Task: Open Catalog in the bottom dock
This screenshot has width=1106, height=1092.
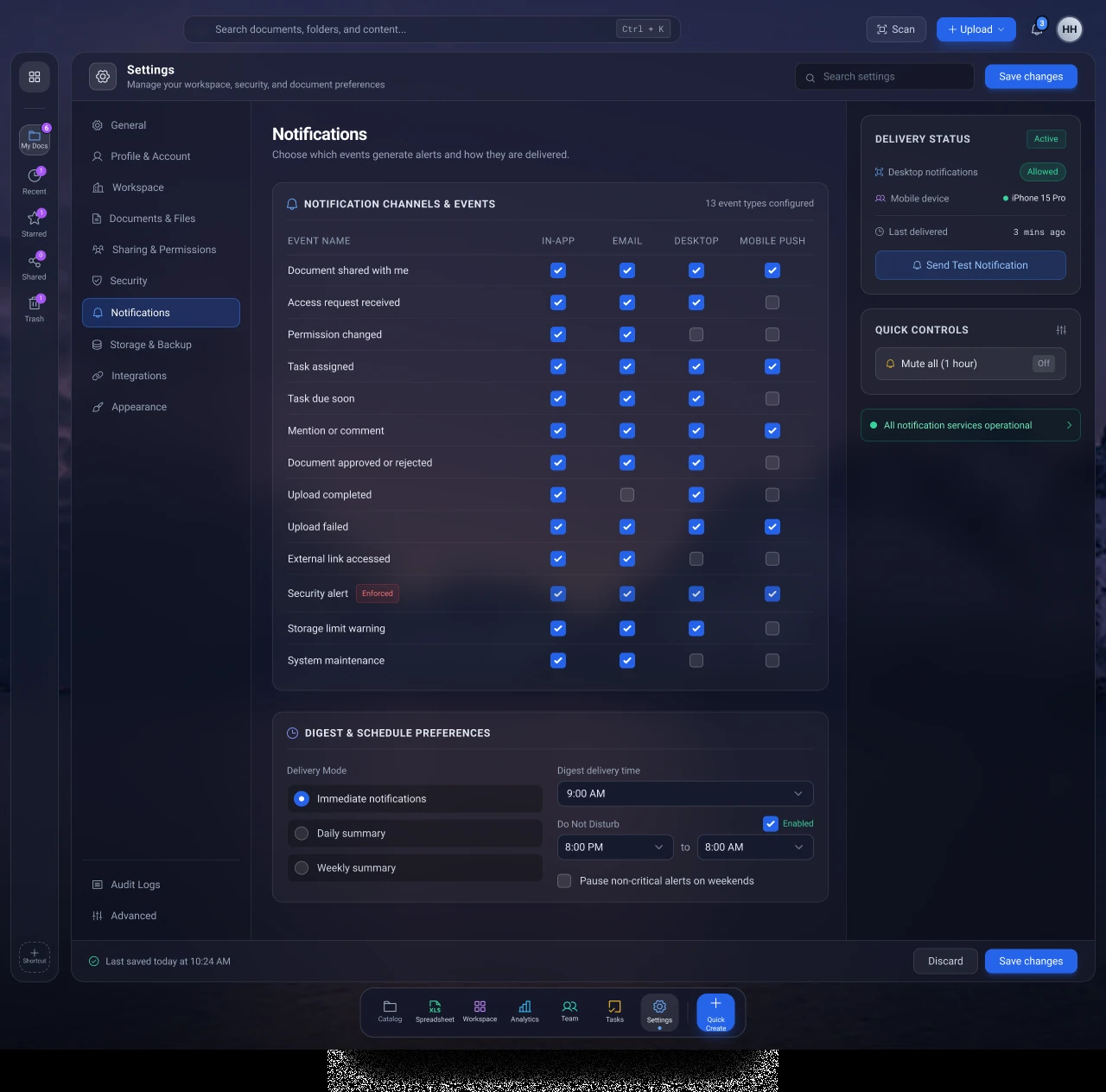Action: pos(390,1012)
